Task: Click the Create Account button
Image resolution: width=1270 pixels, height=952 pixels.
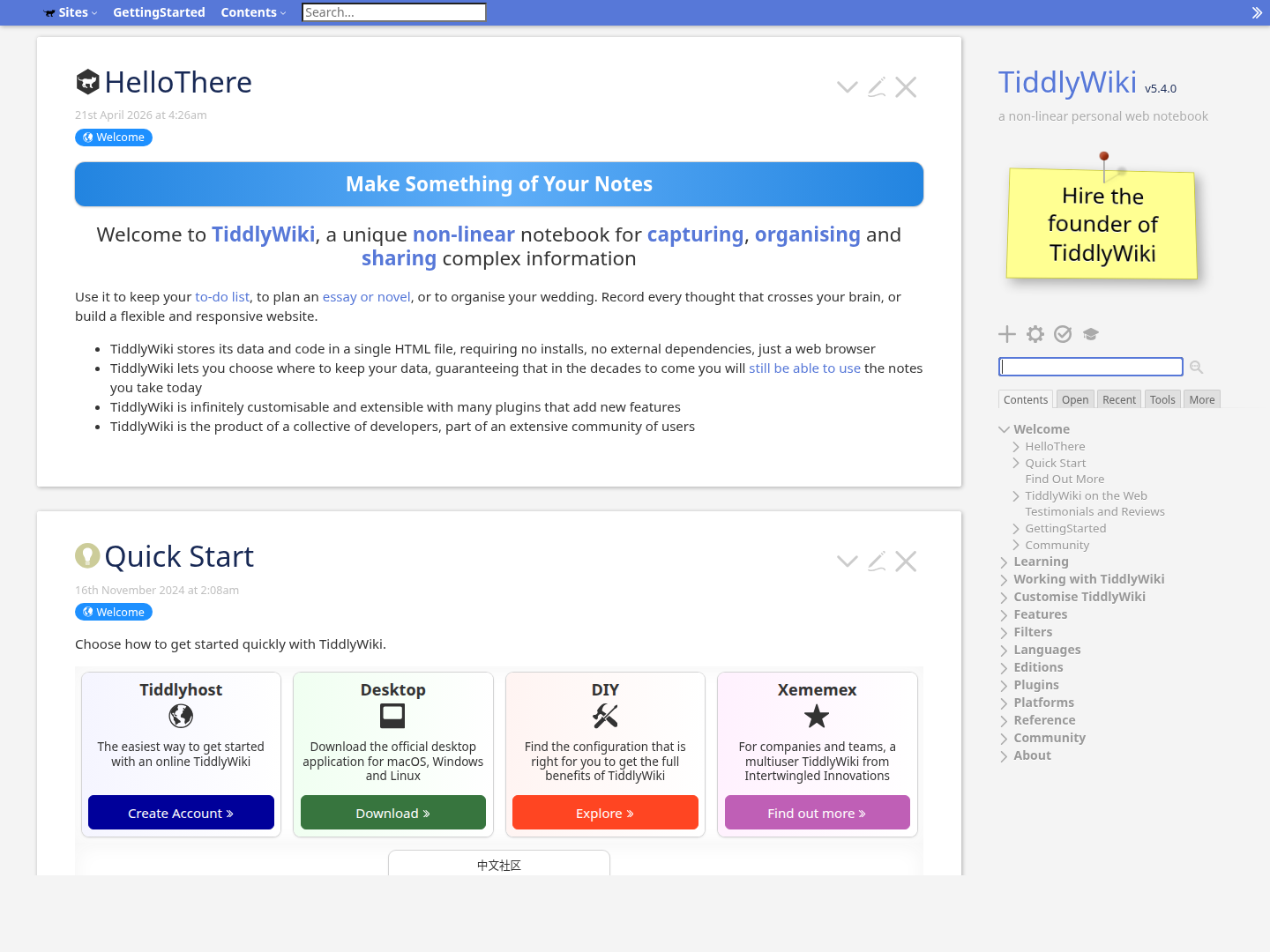Action: tap(181, 813)
